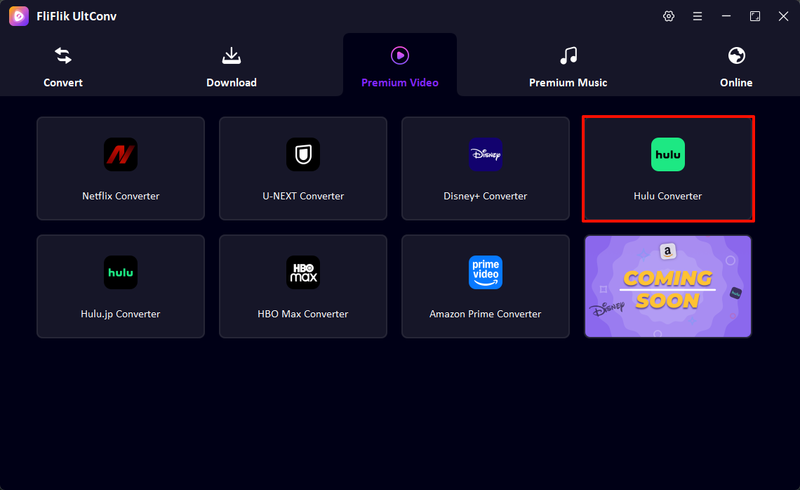Open U-NEXT Converter text label
The image size is (800, 490).
[303, 196]
